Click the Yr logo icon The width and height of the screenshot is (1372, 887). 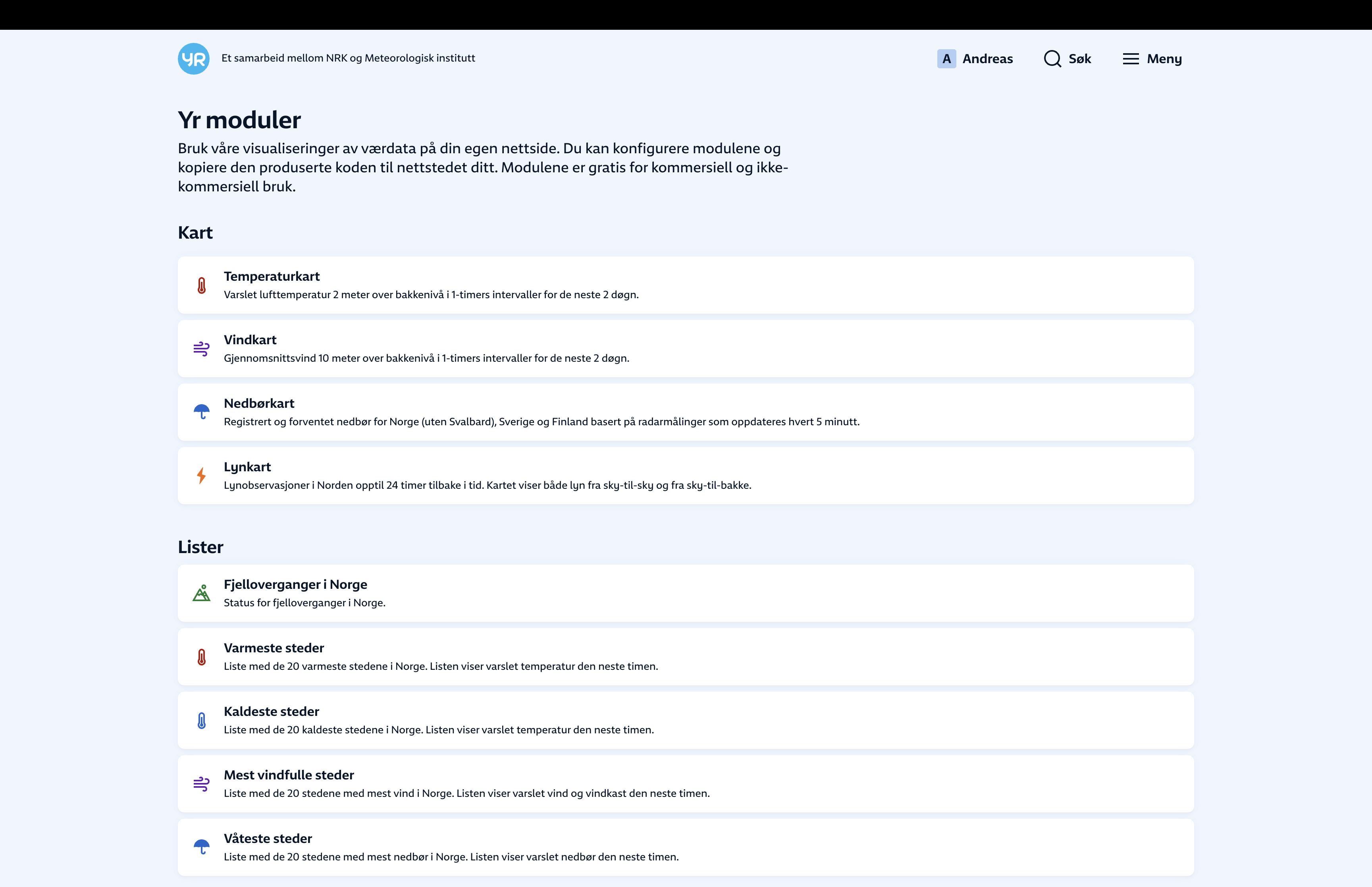(x=193, y=59)
